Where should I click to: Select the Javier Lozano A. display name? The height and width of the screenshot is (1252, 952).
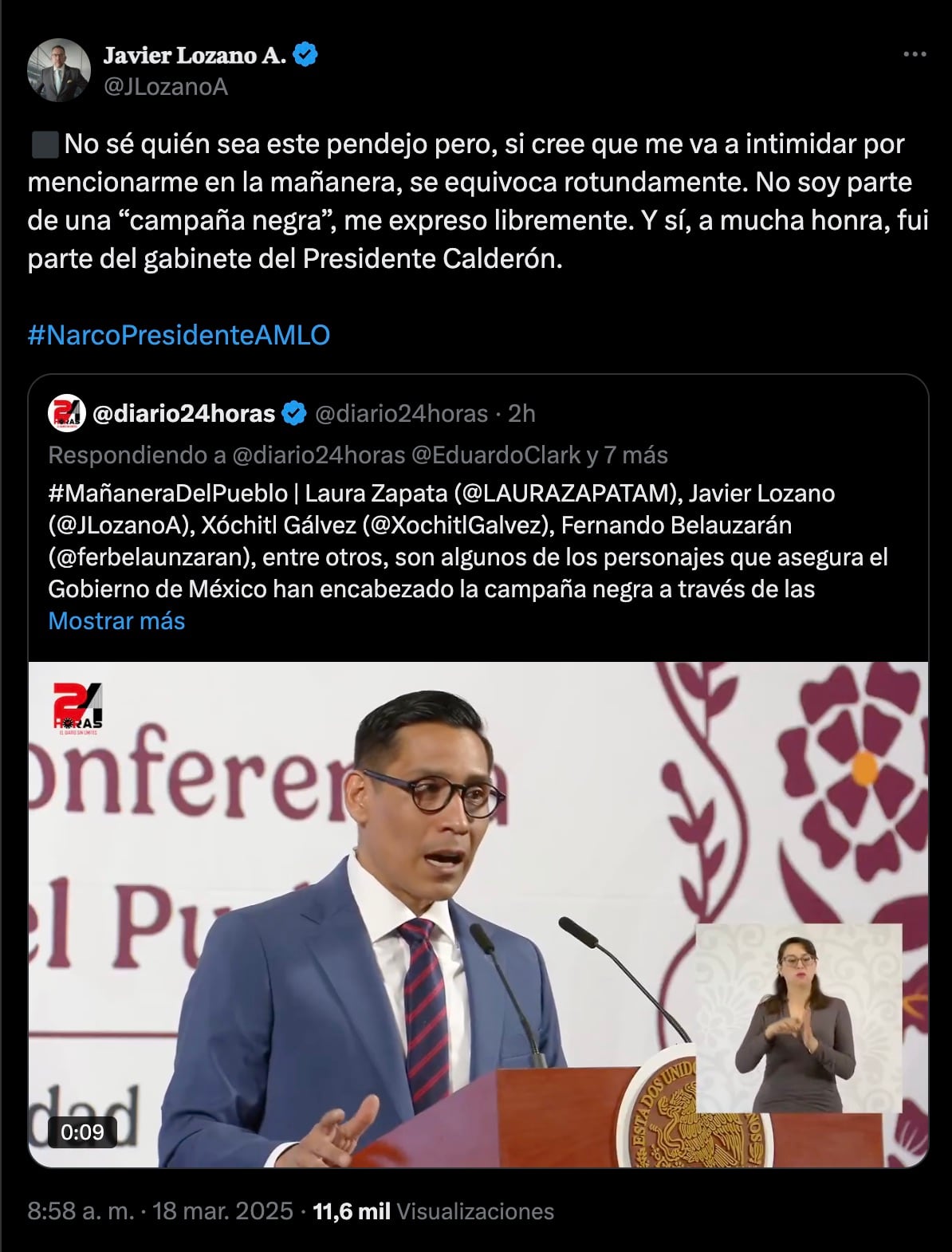[195, 55]
